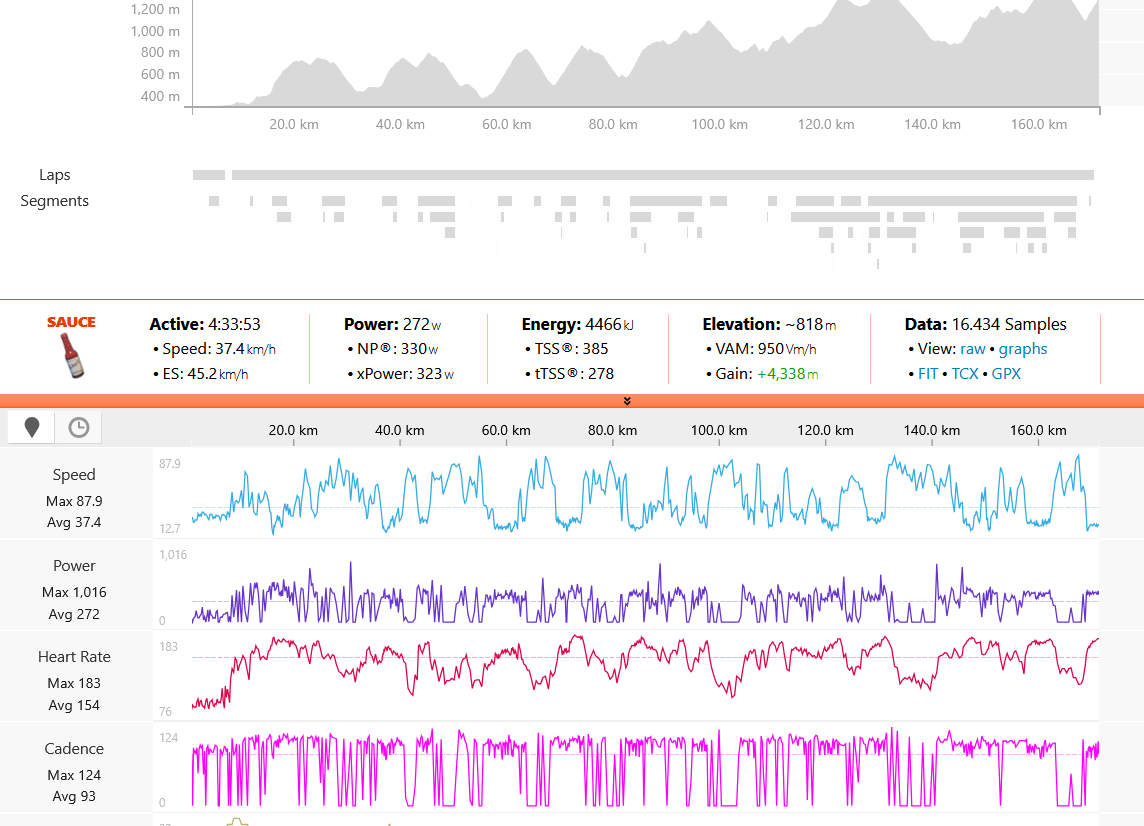This screenshot has height=826, width=1144.
Task: Click the Power stream label
Action: 74,566
